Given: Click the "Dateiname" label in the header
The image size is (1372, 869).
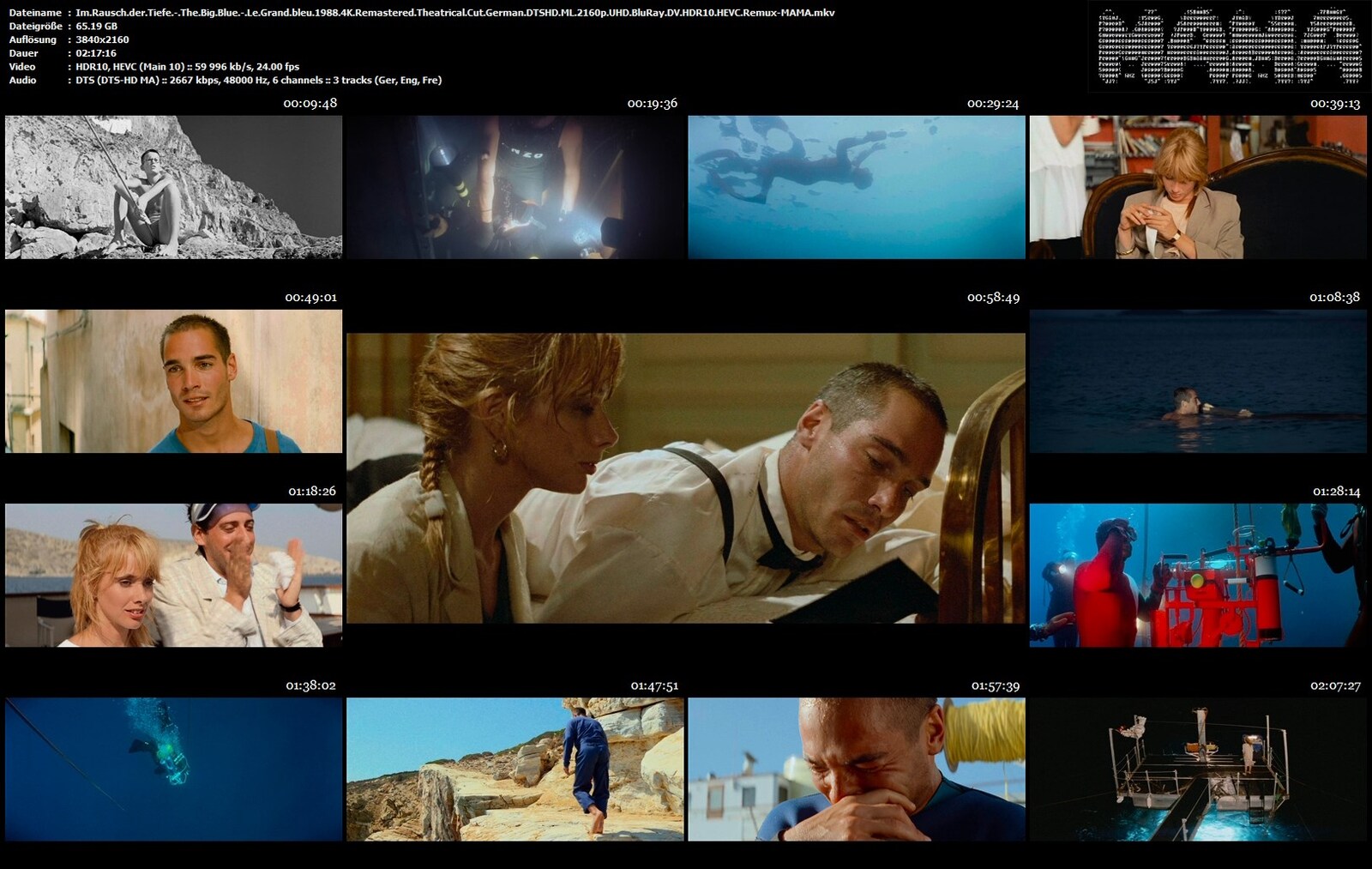Looking at the screenshot, I should (35, 13).
